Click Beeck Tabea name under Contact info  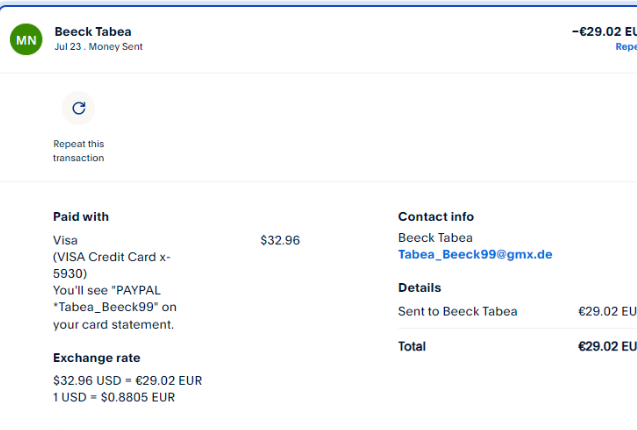point(435,238)
